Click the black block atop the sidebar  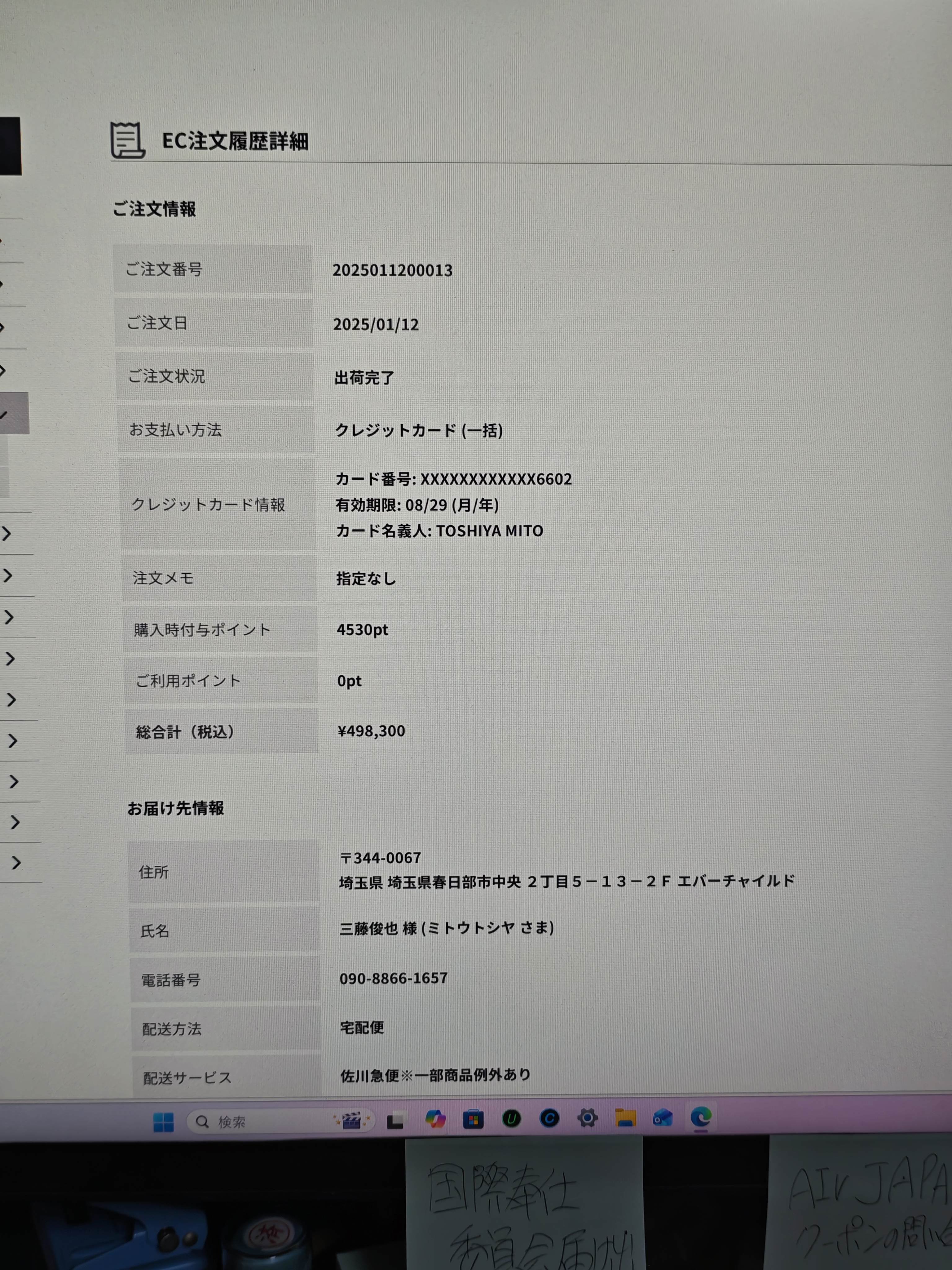10,146
